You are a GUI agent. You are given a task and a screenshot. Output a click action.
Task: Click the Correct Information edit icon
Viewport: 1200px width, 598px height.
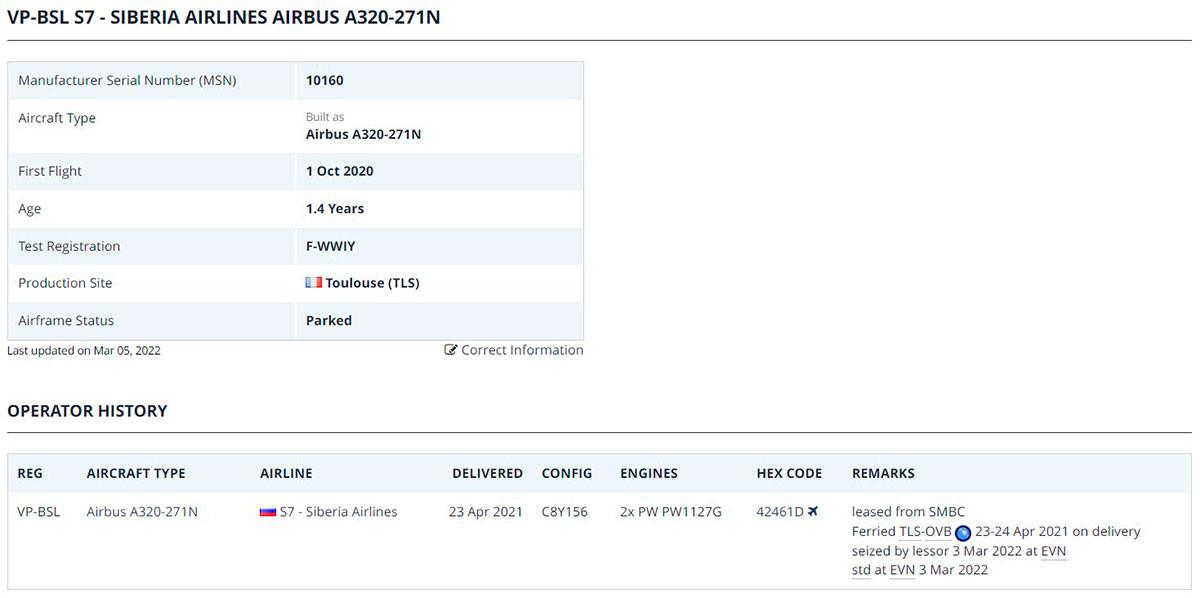[x=451, y=350]
